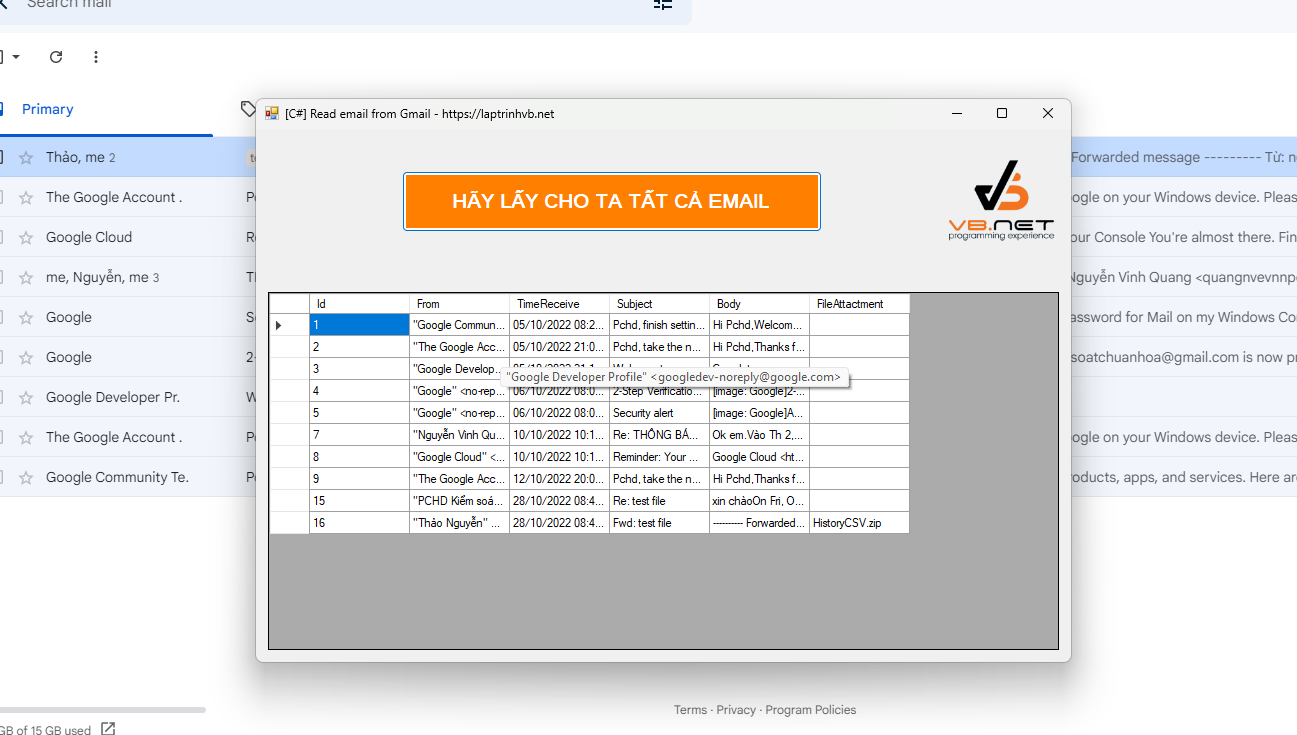Viewport: 1297px width, 735px height.
Task: Star the me, Nguyễn, me email
Action: pyautogui.click(x=26, y=277)
